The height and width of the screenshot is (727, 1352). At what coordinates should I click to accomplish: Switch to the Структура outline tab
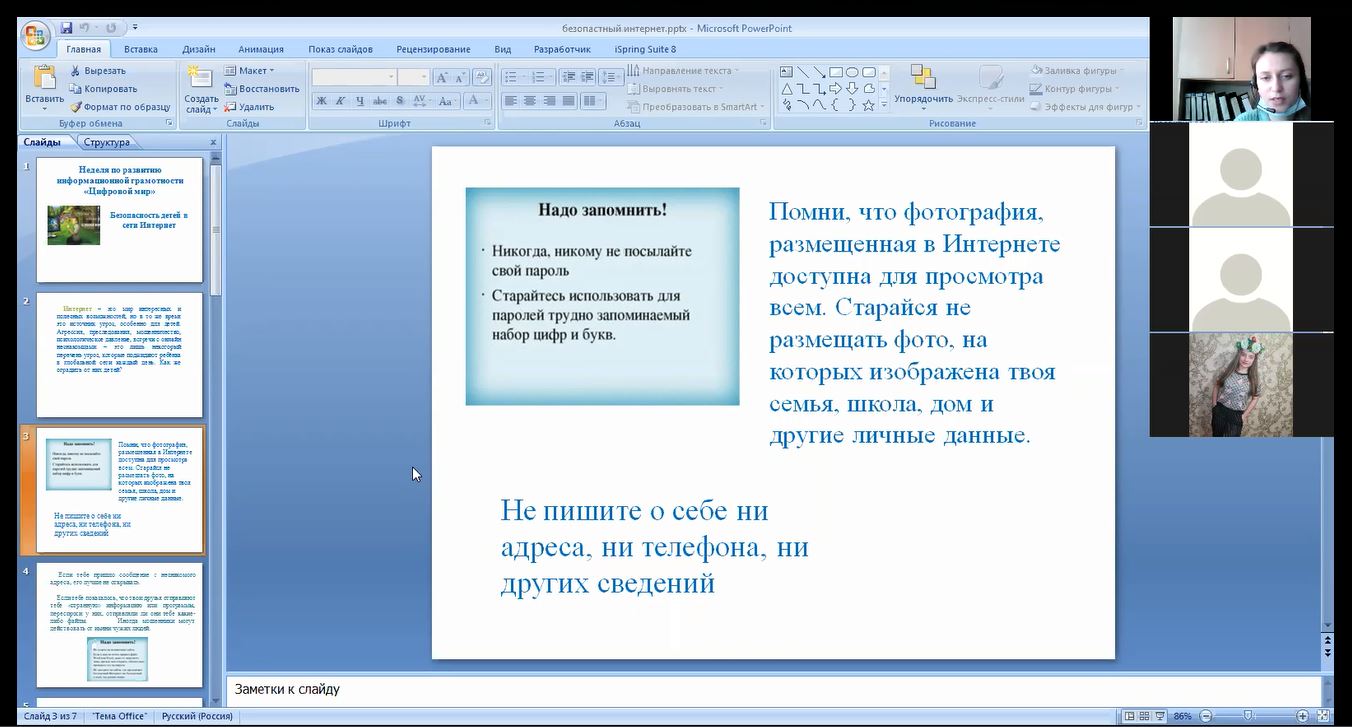tap(107, 142)
